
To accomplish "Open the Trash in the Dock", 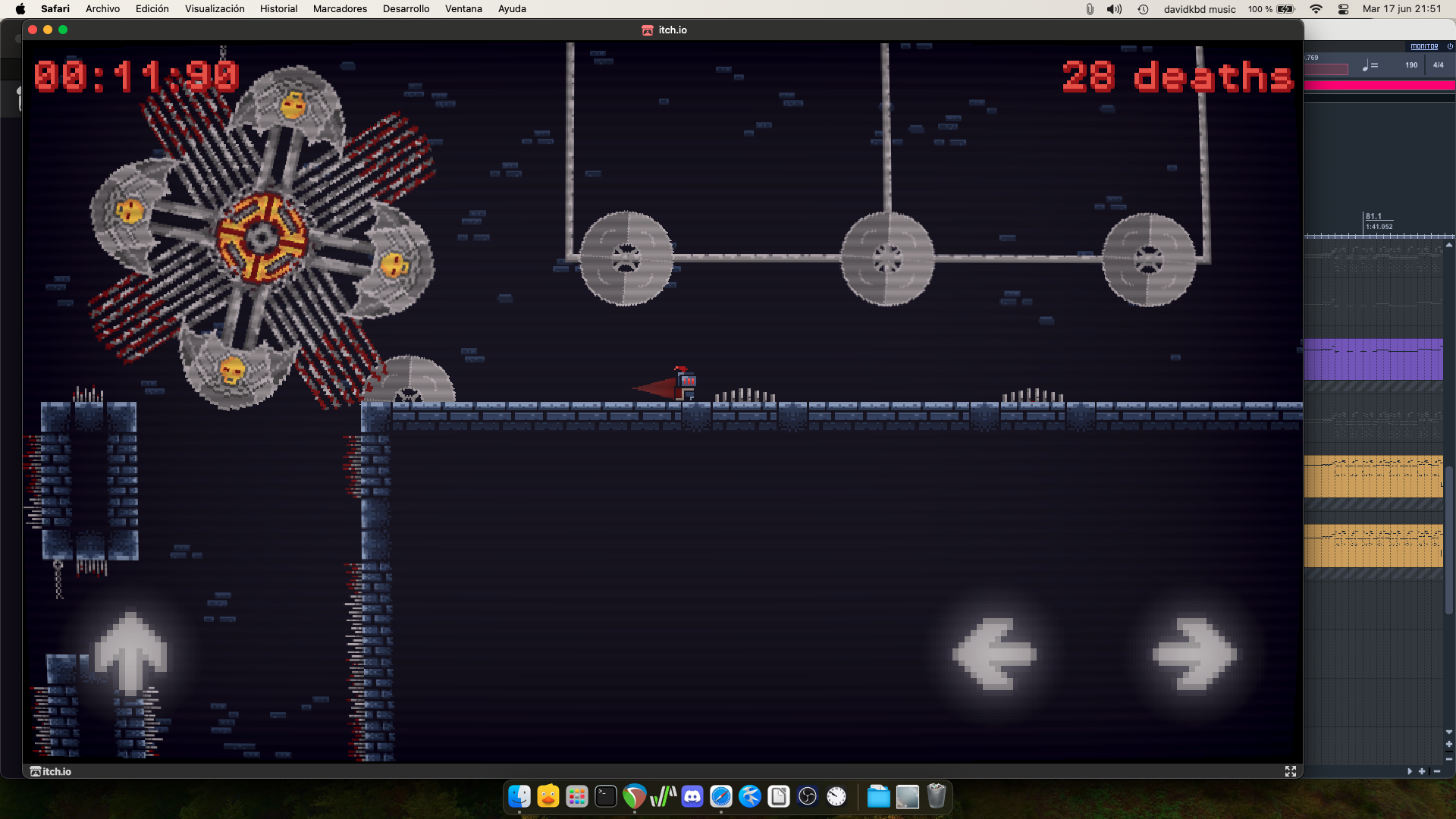I will click(937, 796).
